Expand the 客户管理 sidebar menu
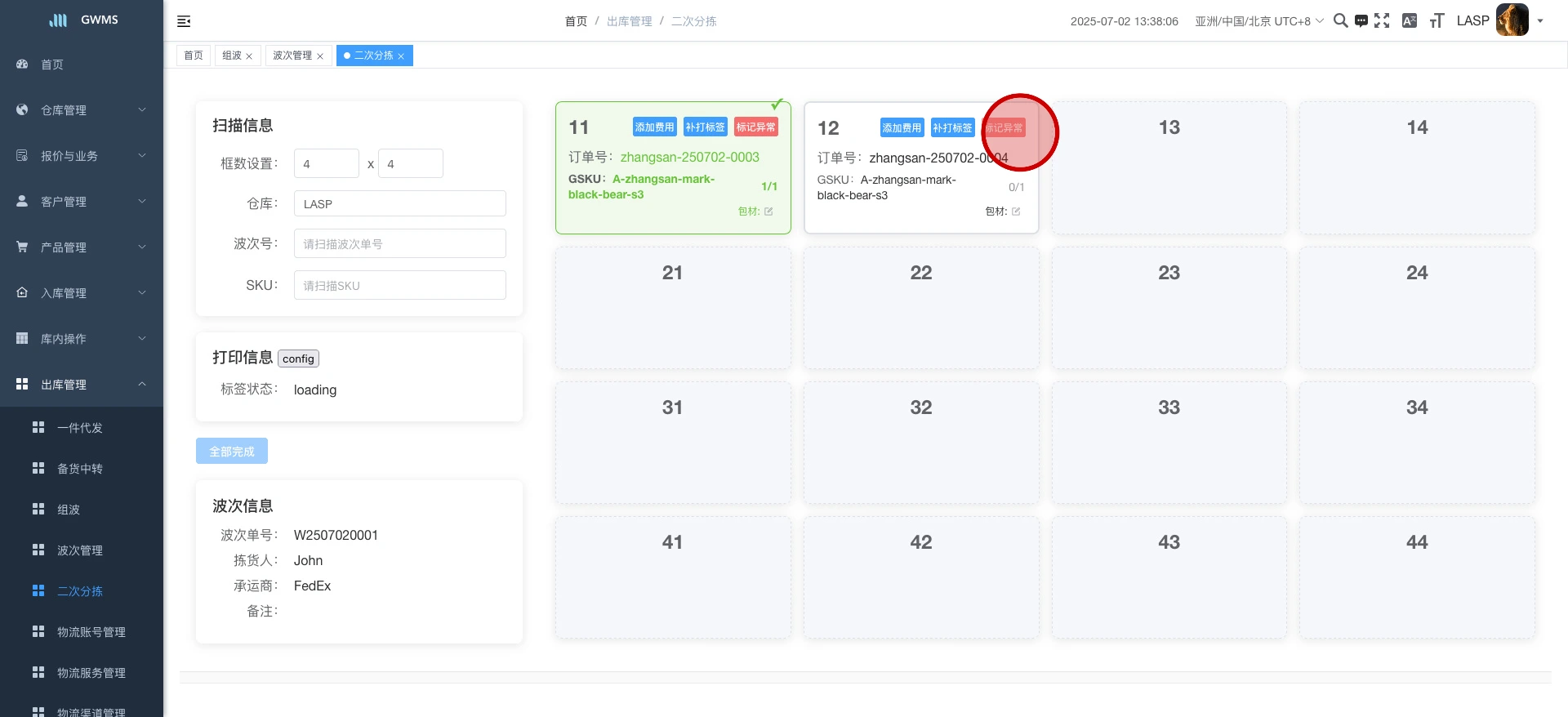 (82, 202)
